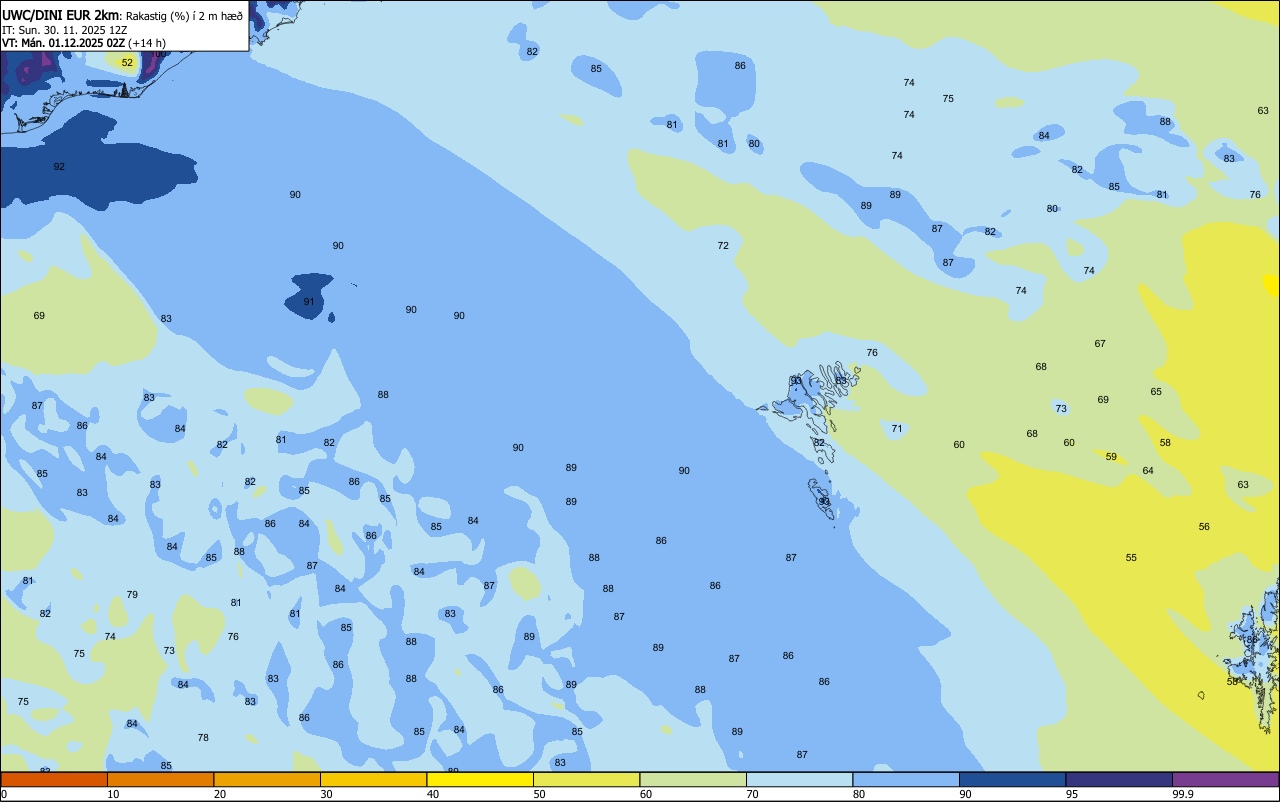Click the humidity value 64 on the map

1148,470
